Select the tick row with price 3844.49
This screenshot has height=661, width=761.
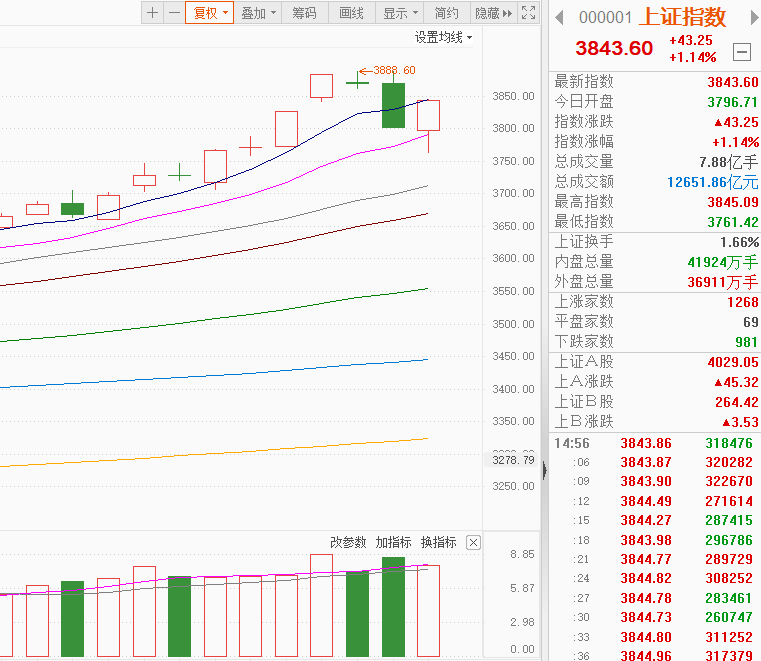[x=656, y=501]
